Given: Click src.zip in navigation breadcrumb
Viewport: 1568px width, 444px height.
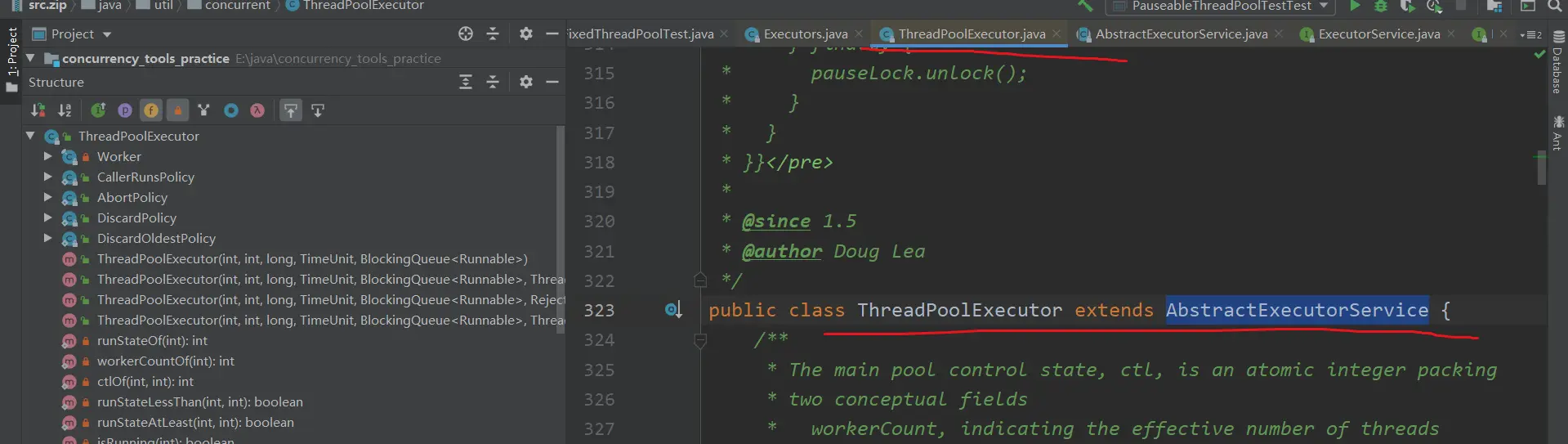Looking at the screenshot, I should [x=39, y=6].
